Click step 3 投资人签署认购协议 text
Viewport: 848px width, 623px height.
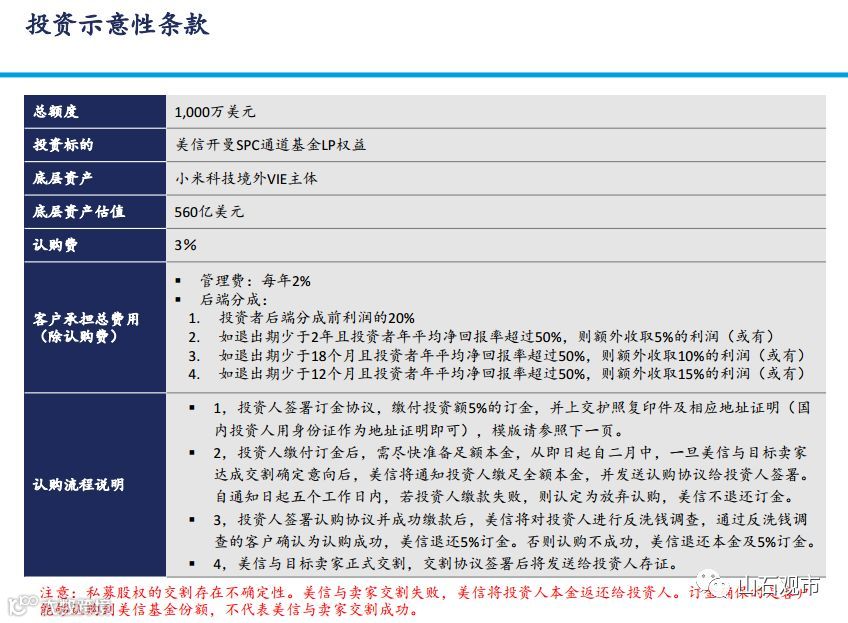point(514,531)
